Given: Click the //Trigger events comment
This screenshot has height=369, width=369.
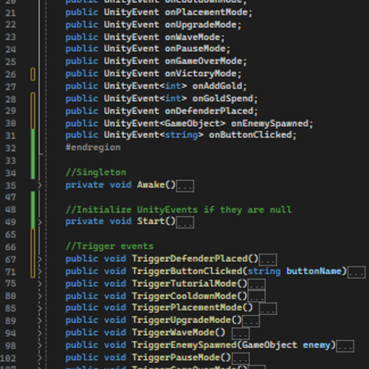Looking at the screenshot, I should 109,246.
